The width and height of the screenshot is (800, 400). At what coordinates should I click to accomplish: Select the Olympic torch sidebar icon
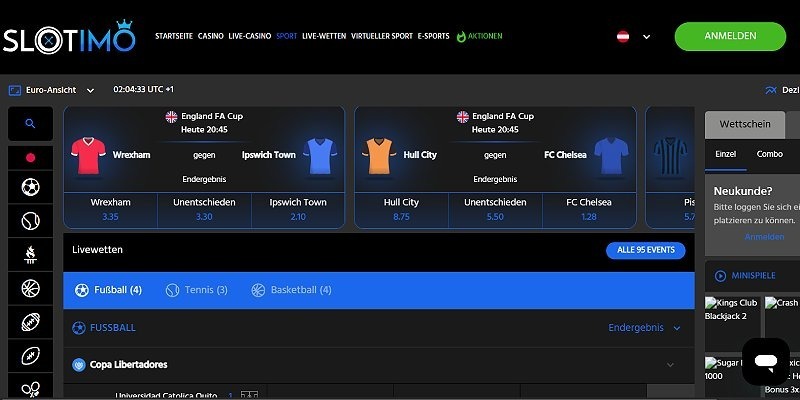point(30,255)
